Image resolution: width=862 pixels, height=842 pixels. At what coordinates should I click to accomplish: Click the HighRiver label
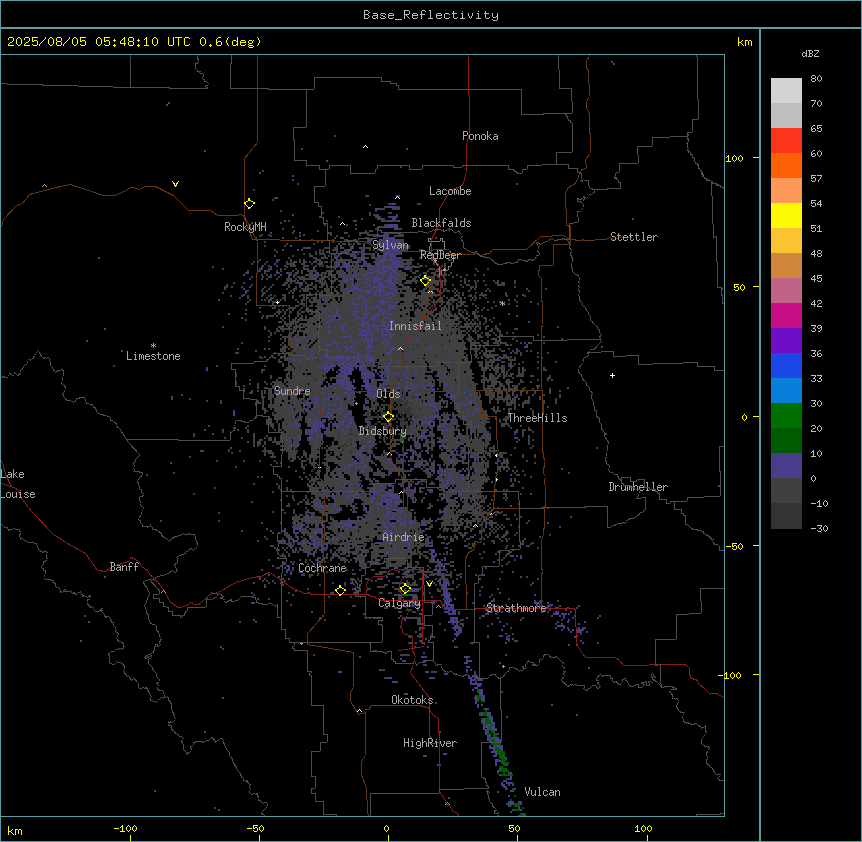(x=430, y=743)
